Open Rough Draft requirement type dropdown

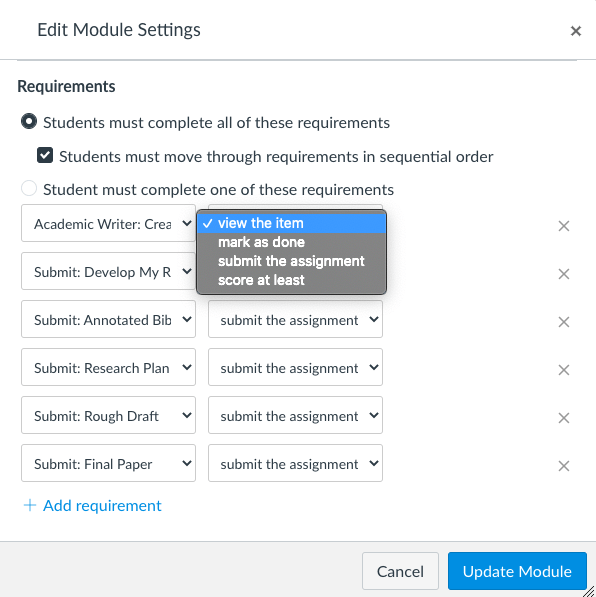click(295, 415)
